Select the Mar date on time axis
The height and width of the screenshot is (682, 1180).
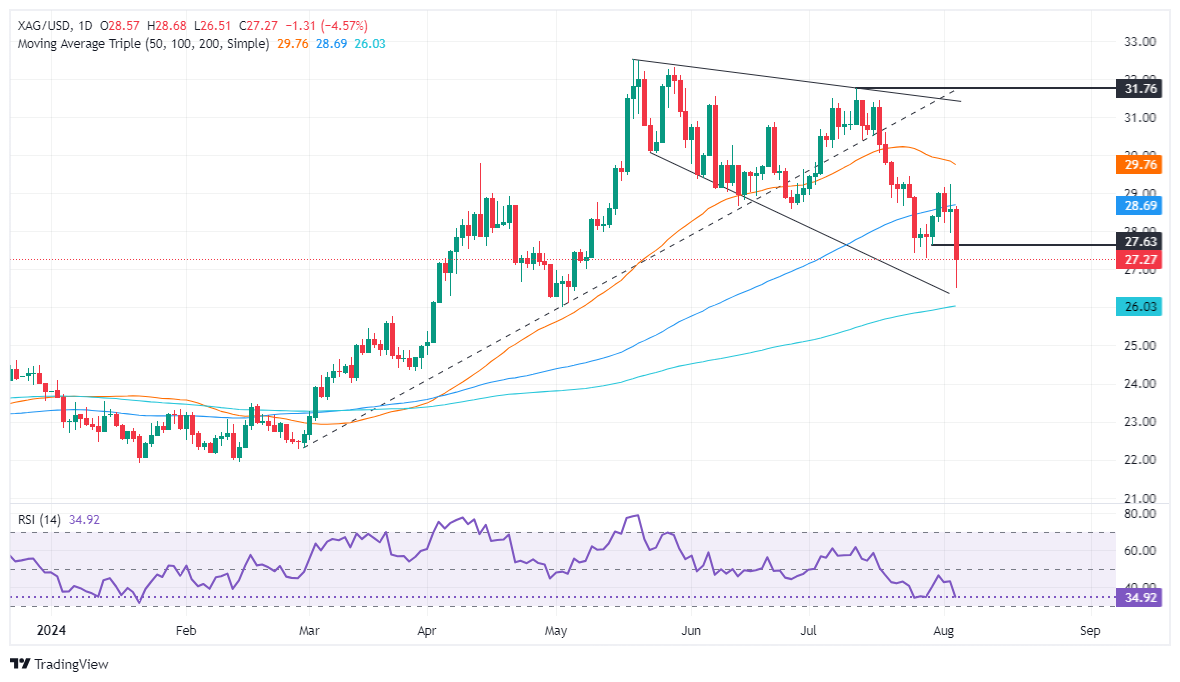[309, 630]
